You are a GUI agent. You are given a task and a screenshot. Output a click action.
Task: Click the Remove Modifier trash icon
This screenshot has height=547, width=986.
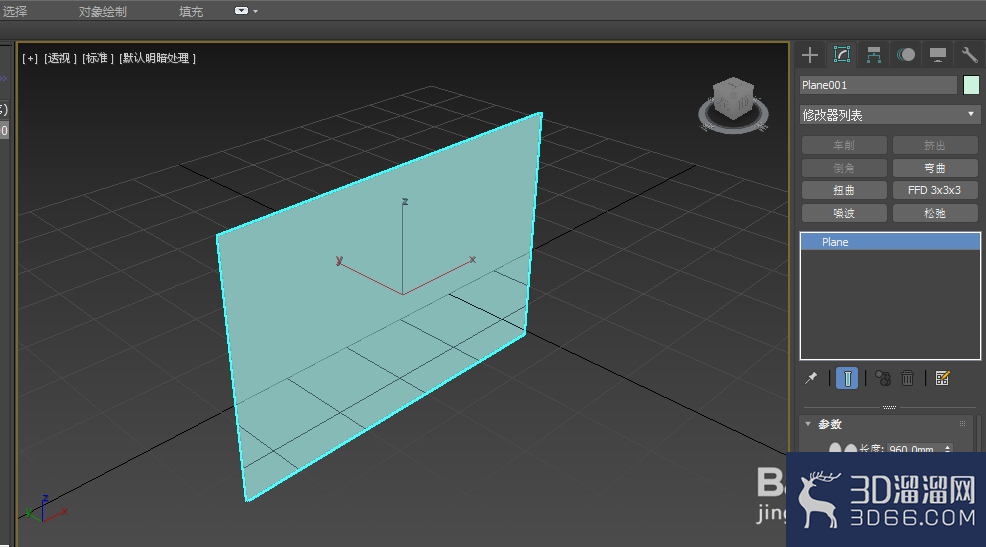click(x=907, y=378)
